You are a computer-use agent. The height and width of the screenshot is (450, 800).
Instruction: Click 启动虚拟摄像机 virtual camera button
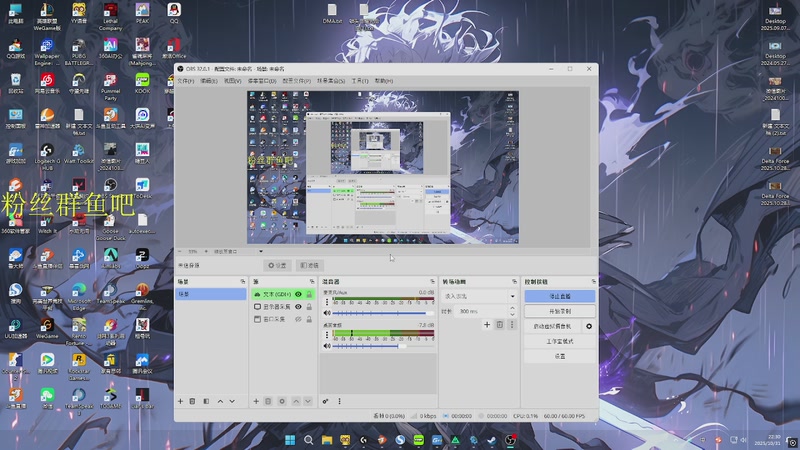(553, 326)
